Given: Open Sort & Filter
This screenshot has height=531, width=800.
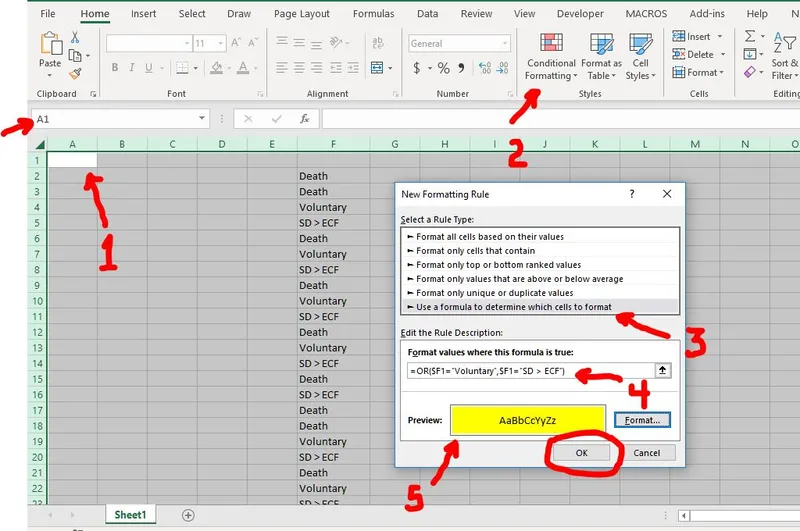Looking at the screenshot, I should point(785,56).
